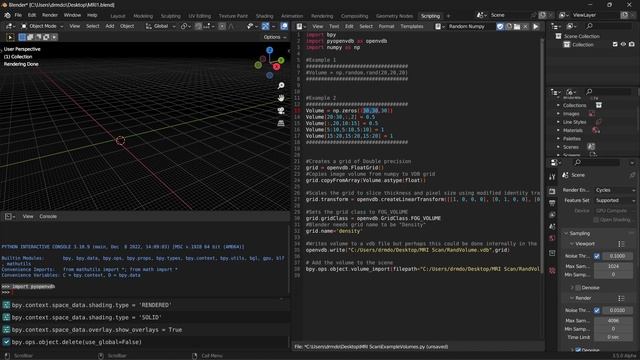Toggle viewport overlays button in header
This screenshot has height=360, width=640.
coord(284,27)
